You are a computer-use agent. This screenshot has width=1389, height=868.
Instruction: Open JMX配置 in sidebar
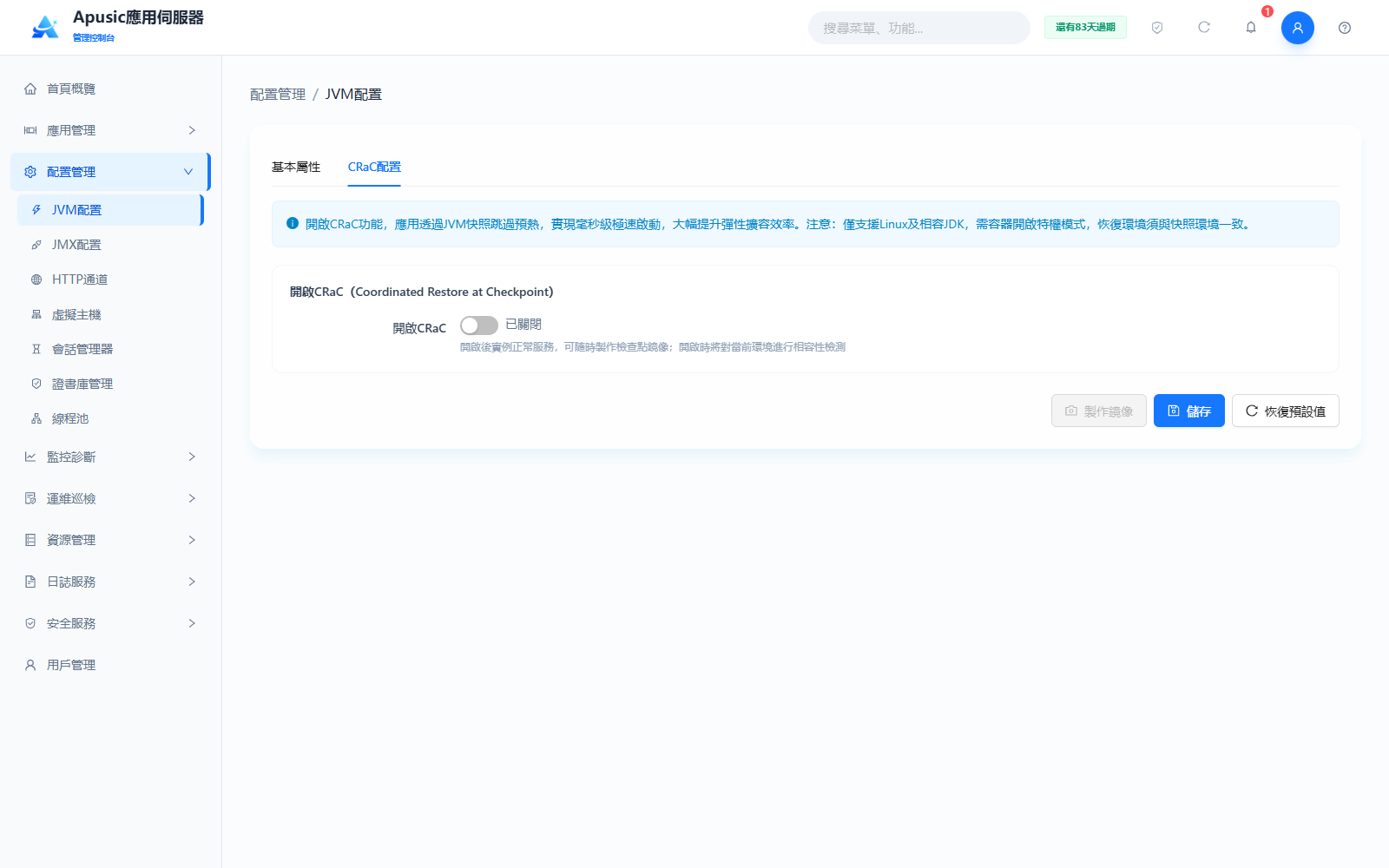[x=109, y=245]
